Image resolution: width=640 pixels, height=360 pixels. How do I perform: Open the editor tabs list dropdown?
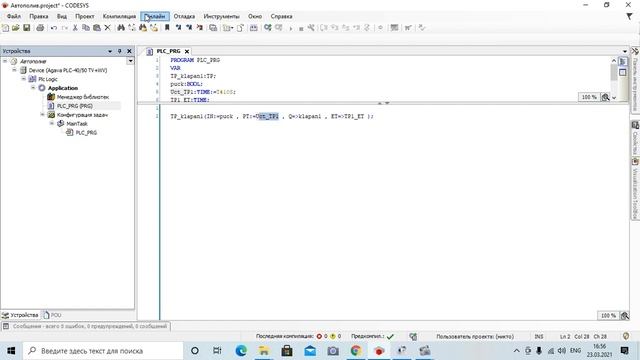coord(625,51)
